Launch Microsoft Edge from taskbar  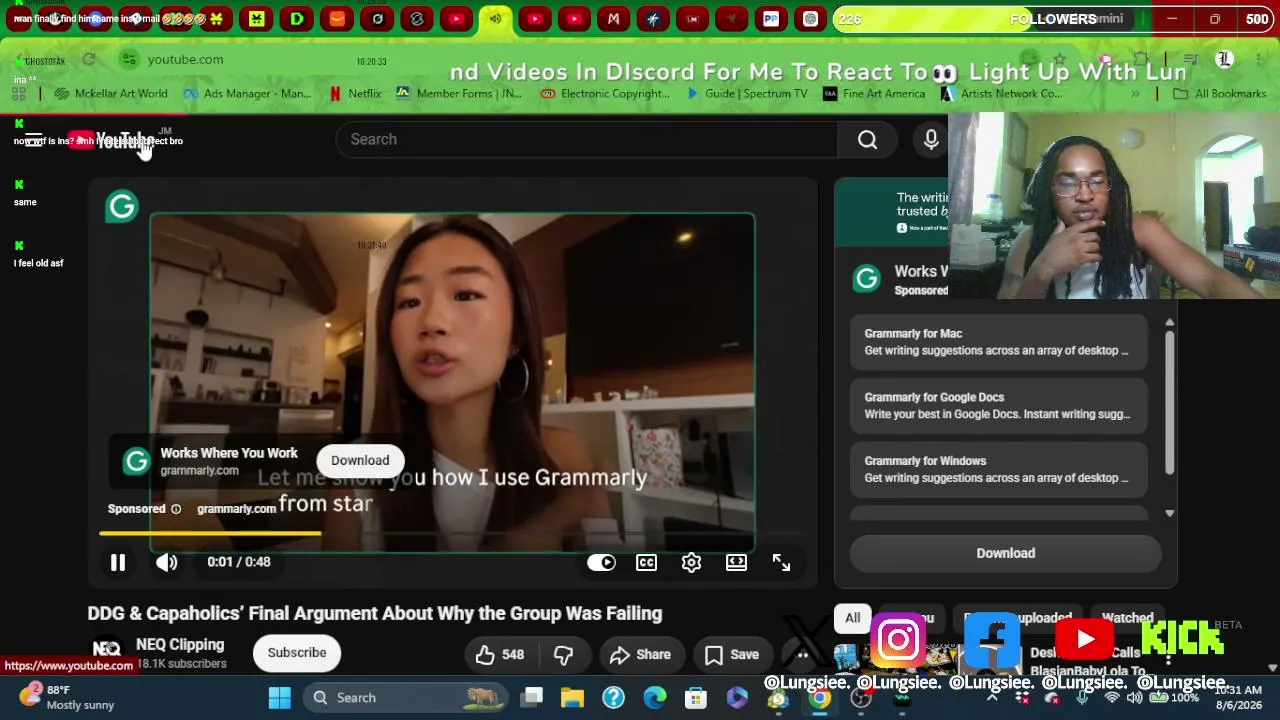coord(654,698)
